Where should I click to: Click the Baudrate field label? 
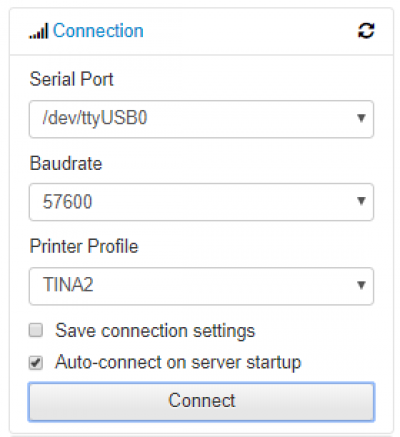(x=66, y=163)
